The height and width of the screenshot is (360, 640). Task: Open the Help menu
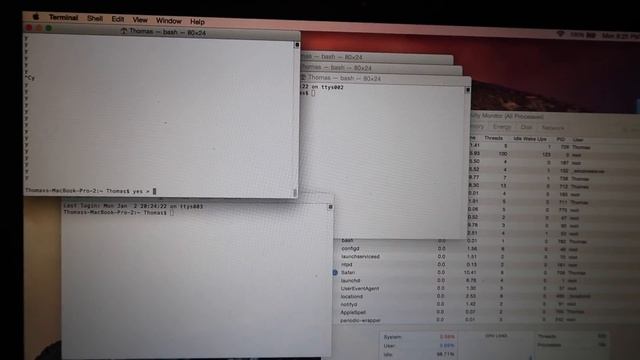[197, 22]
